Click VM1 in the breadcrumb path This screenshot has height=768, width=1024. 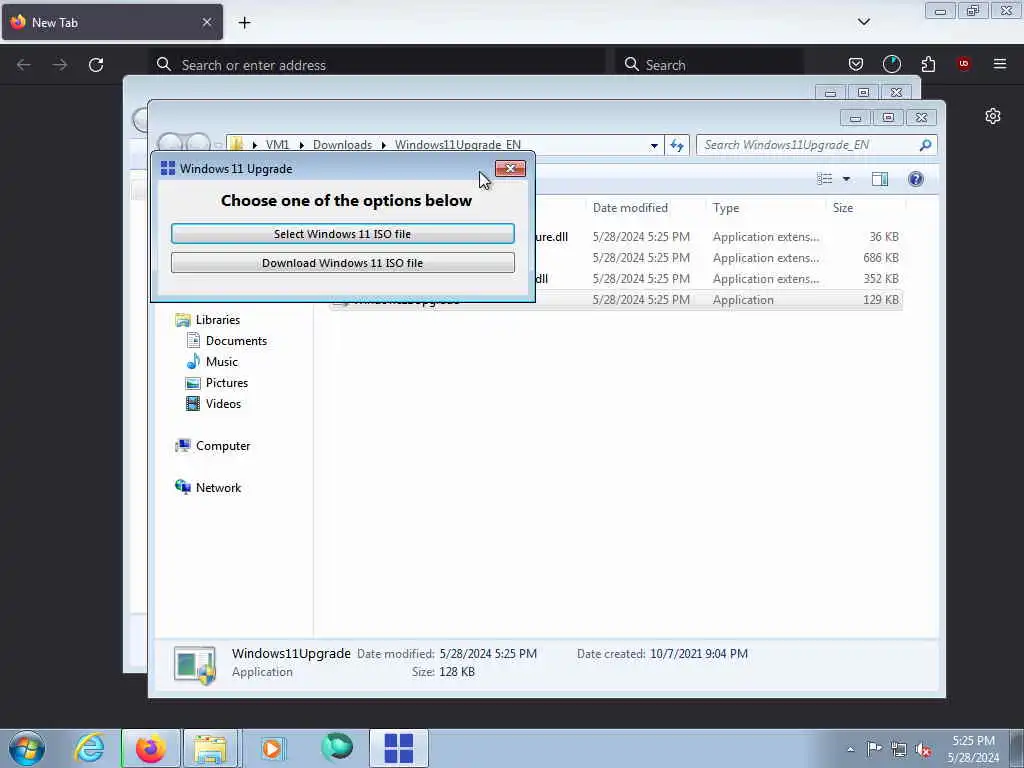click(x=277, y=144)
